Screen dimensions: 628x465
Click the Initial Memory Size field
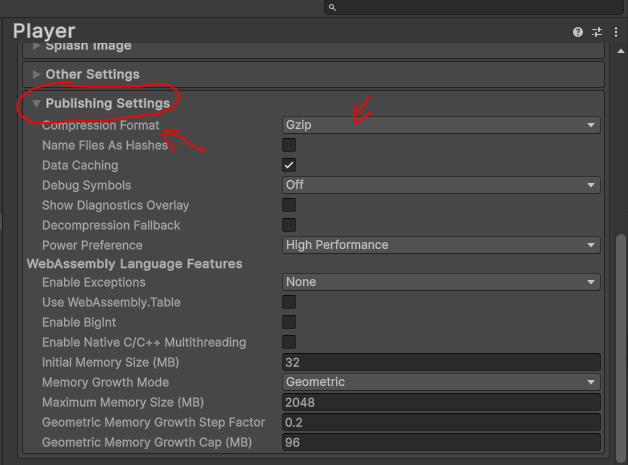point(440,362)
